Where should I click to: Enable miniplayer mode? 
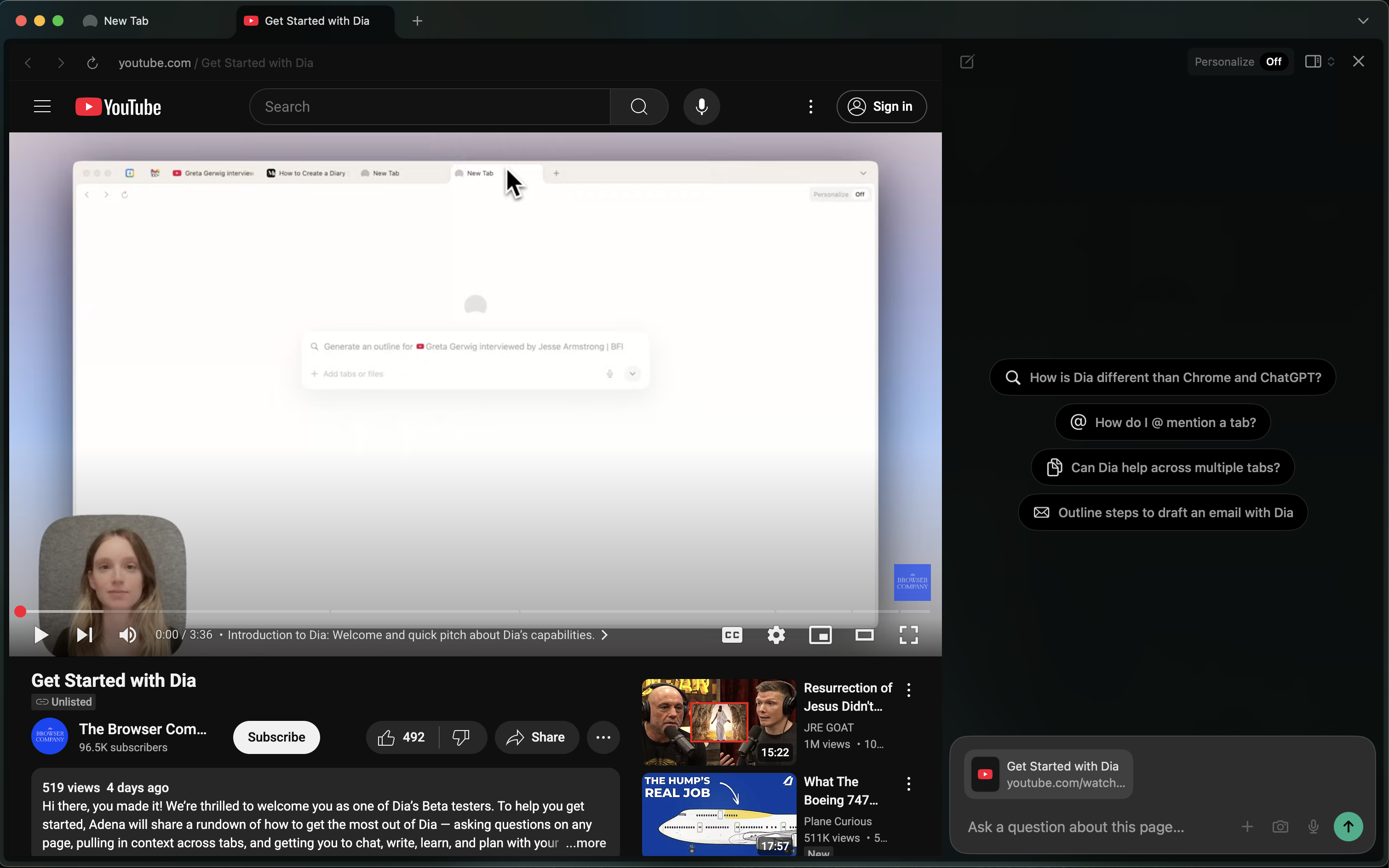click(821, 635)
